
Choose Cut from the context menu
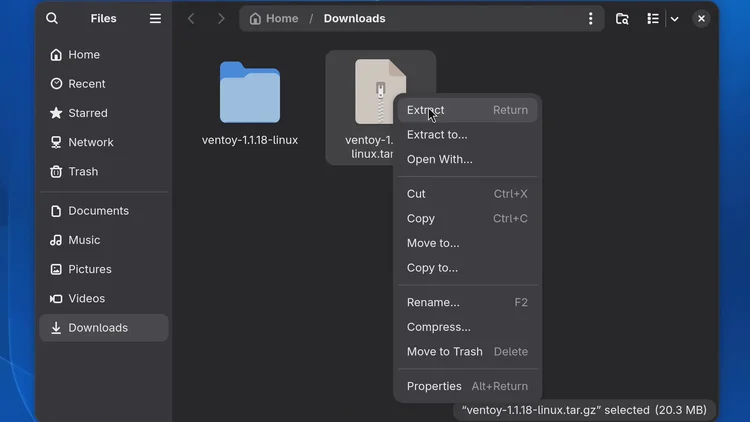[x=467, y=194]
